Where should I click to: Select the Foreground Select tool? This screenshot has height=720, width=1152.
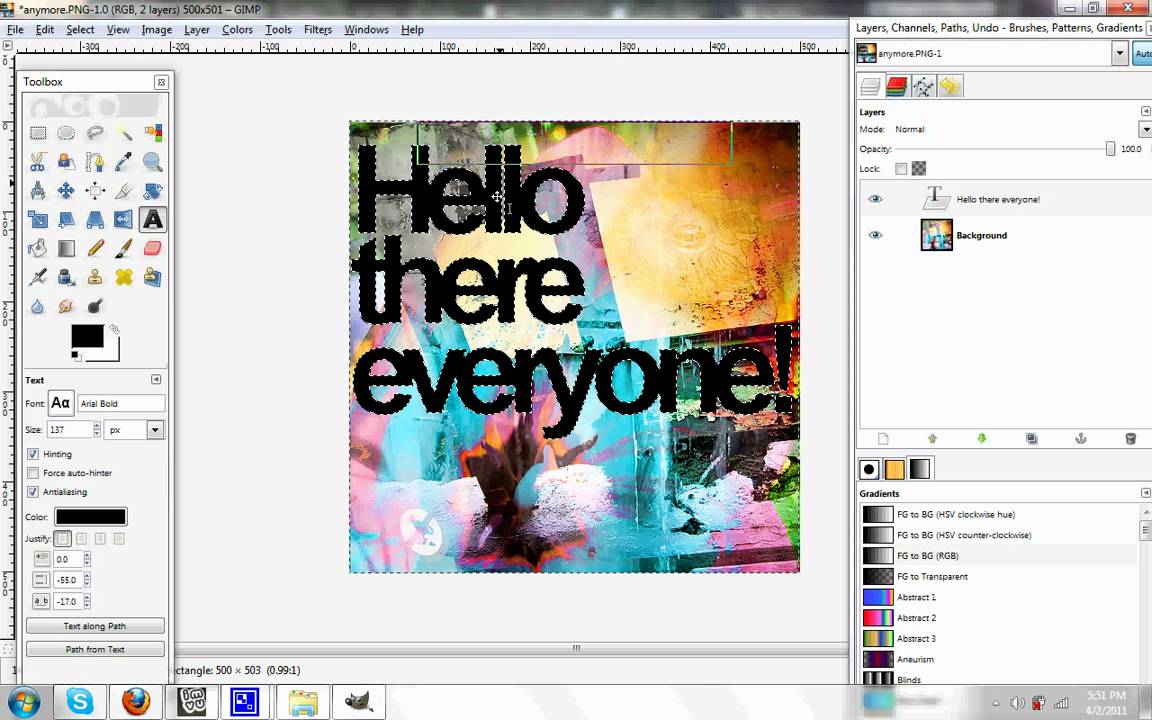point(66,162)
